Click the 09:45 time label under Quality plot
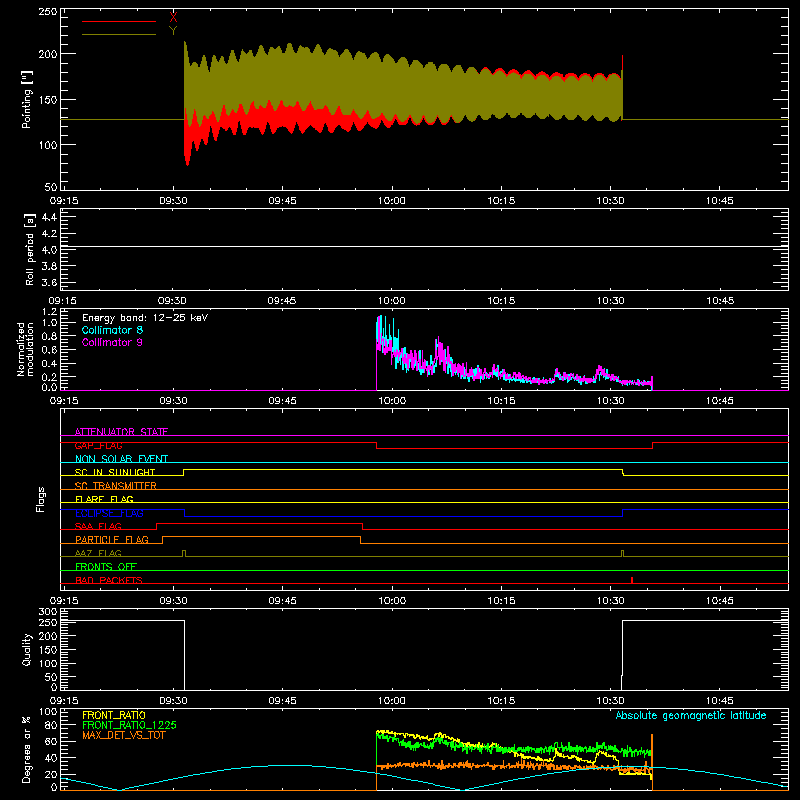This screenshot has height=800, width=800. click(283, 701)
